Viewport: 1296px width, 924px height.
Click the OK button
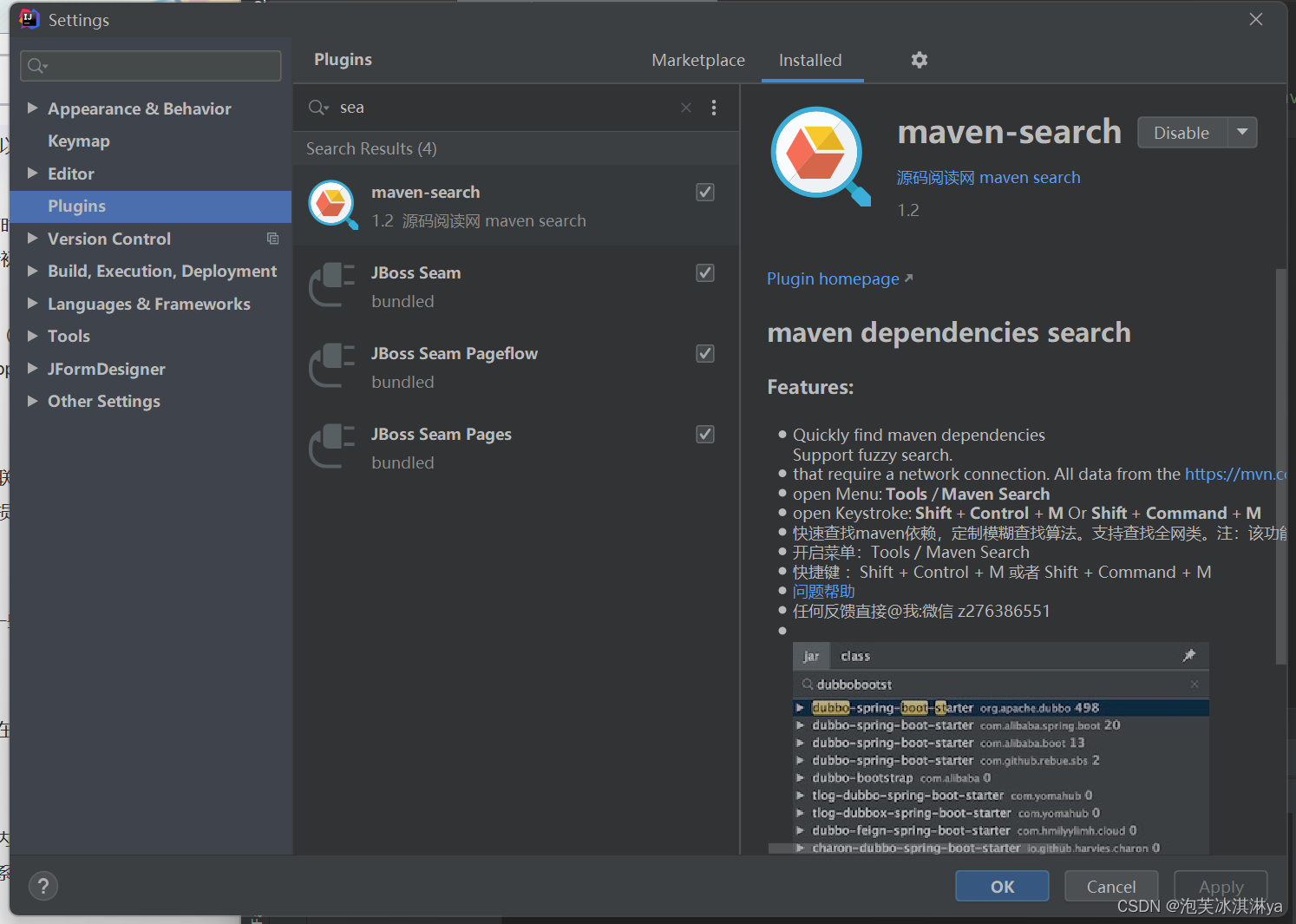1002,886
